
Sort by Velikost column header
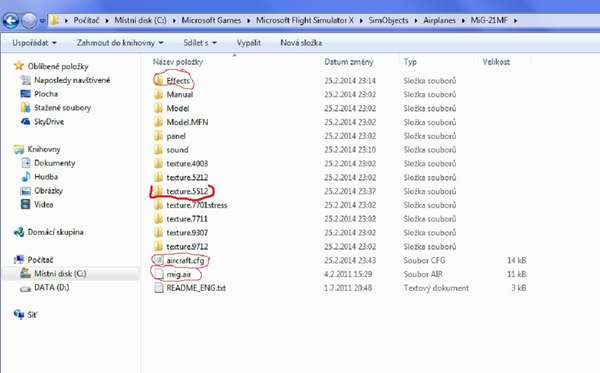tap(496, 62)
